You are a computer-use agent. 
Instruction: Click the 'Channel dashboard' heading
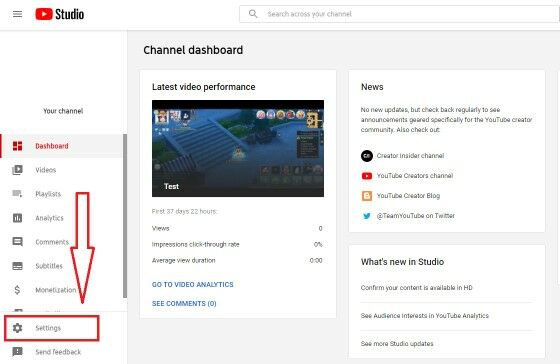(193, 50)
